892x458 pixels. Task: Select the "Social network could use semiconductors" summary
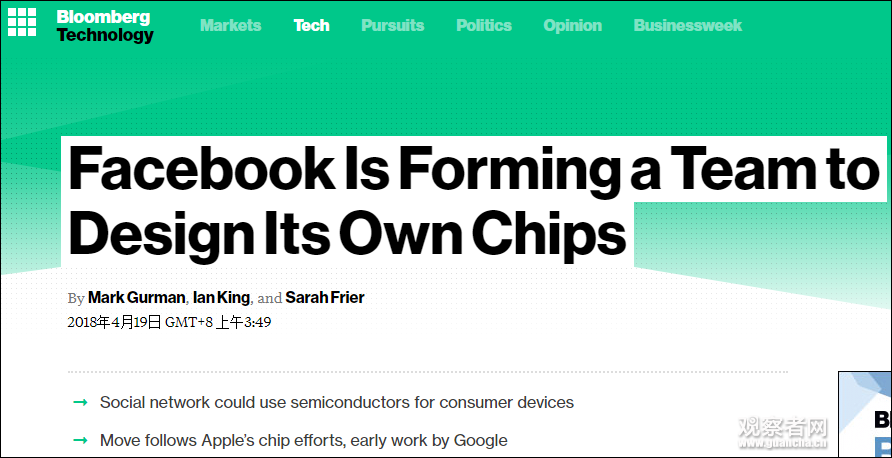click(337, 402)
